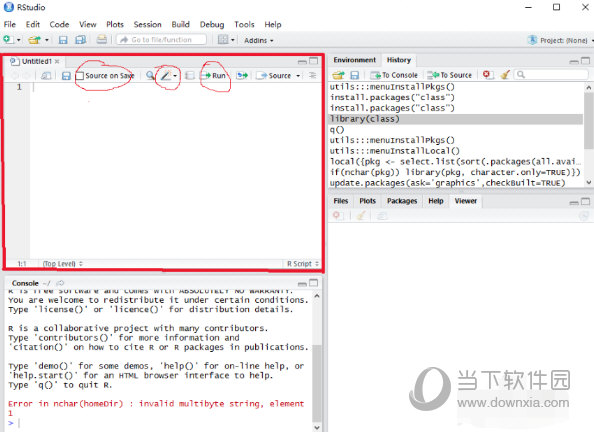Click the To Source button

450,75
